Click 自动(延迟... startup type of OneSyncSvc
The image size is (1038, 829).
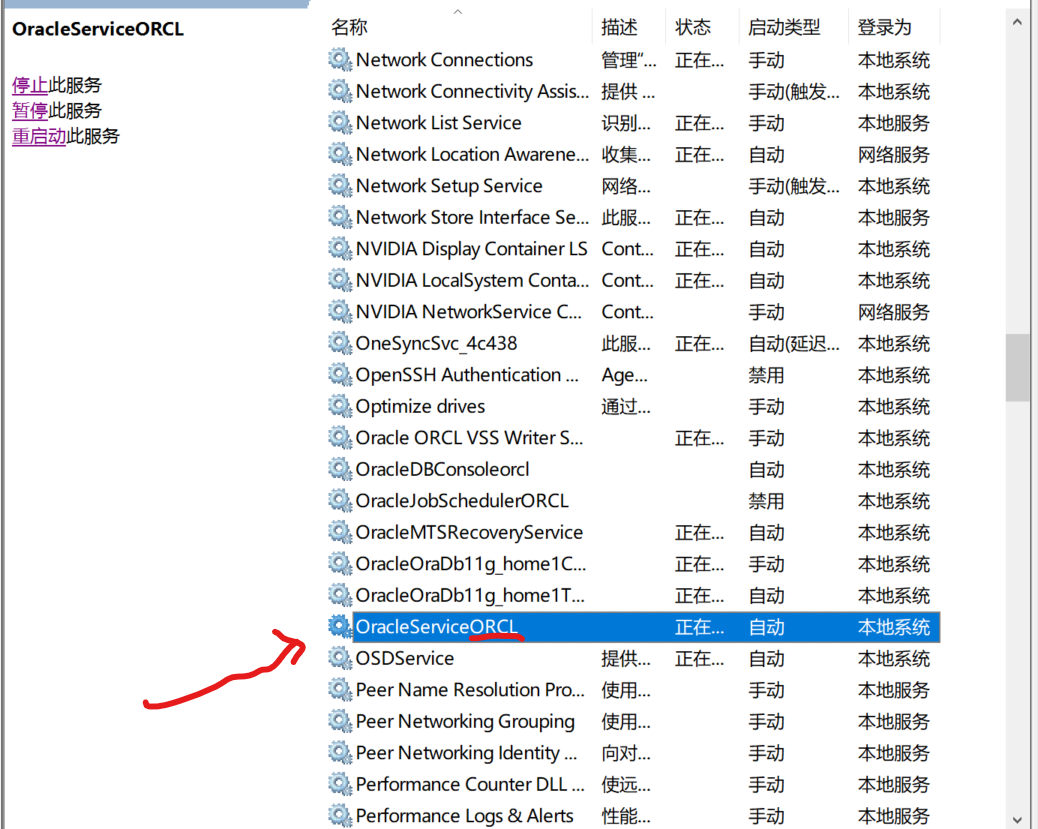coord(794,343)
